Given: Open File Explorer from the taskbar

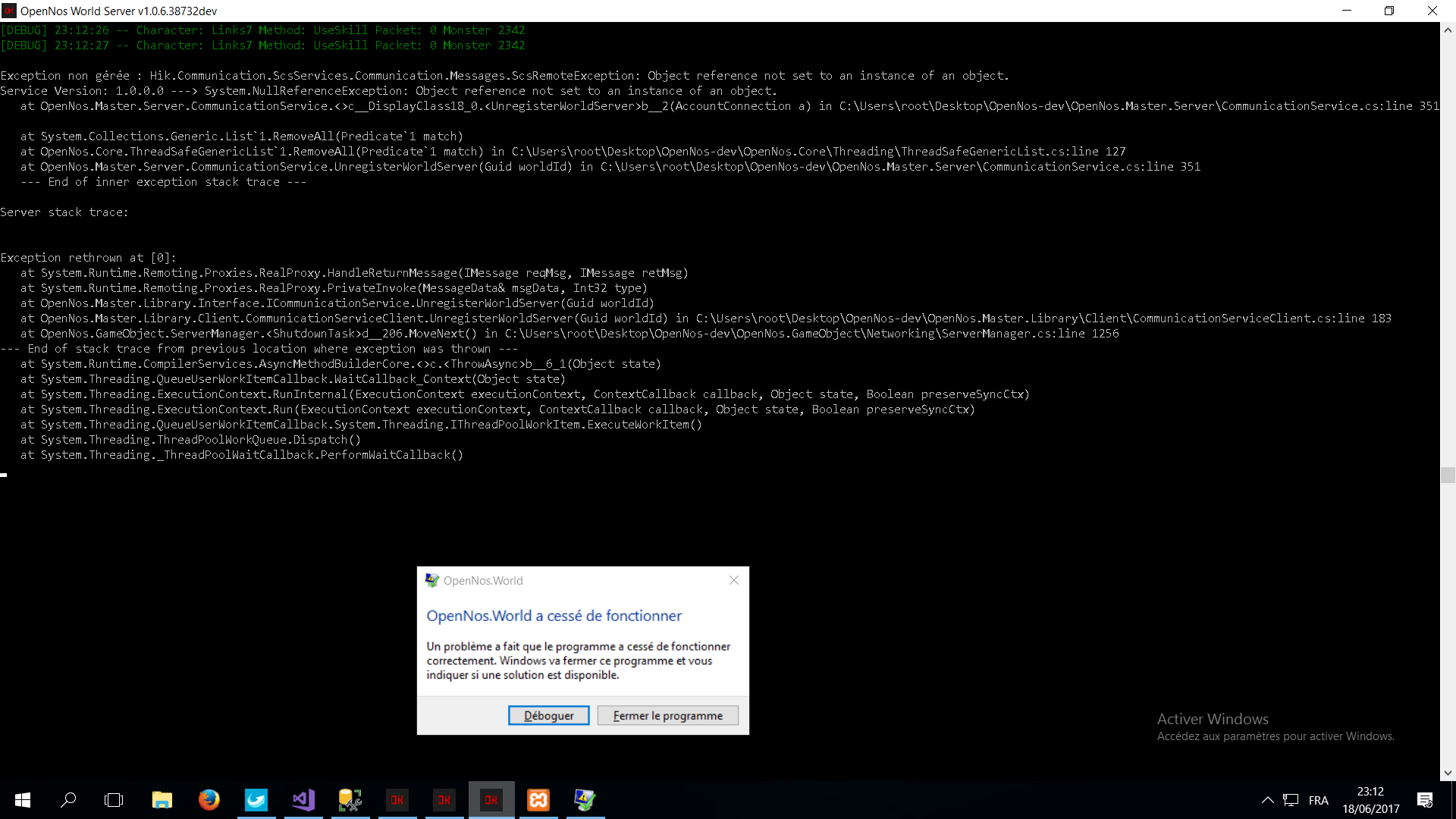Looking at the screenshot, I should [162, 800].
